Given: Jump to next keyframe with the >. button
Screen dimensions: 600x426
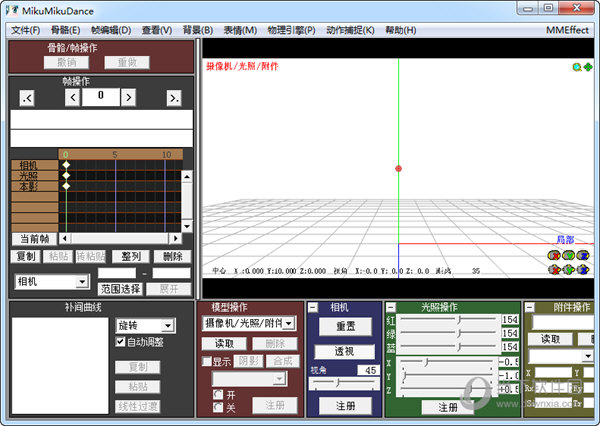Looking at the screenshot, I should click(x=174, y=98).
